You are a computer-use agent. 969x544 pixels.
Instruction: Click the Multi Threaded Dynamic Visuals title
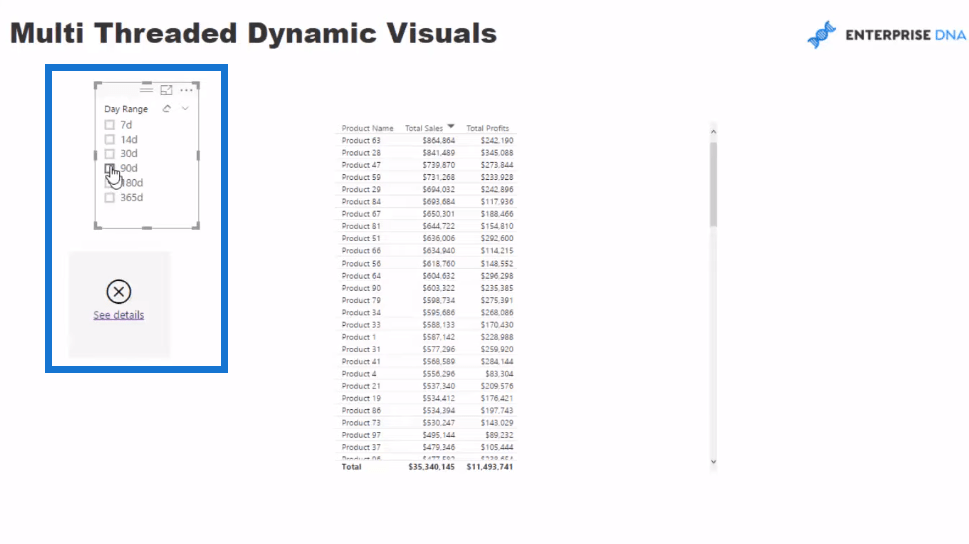[x=253, y=33]
